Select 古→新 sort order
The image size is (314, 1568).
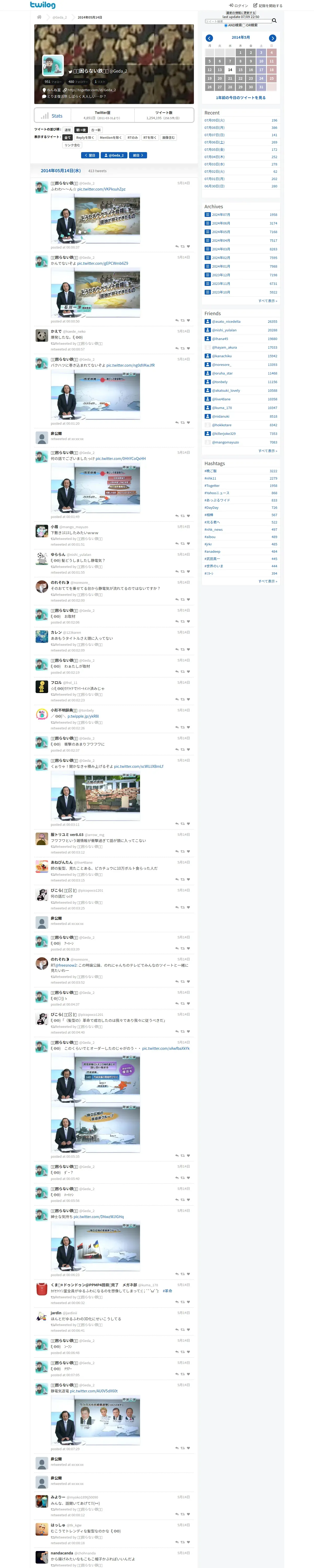coord(96,130)
